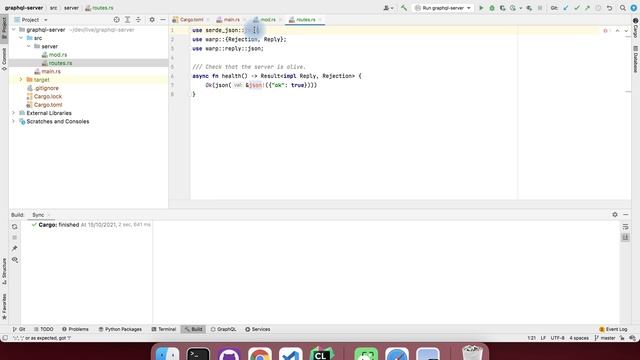
Task: Open Chrome from the Dock
Action: [260, 354]
